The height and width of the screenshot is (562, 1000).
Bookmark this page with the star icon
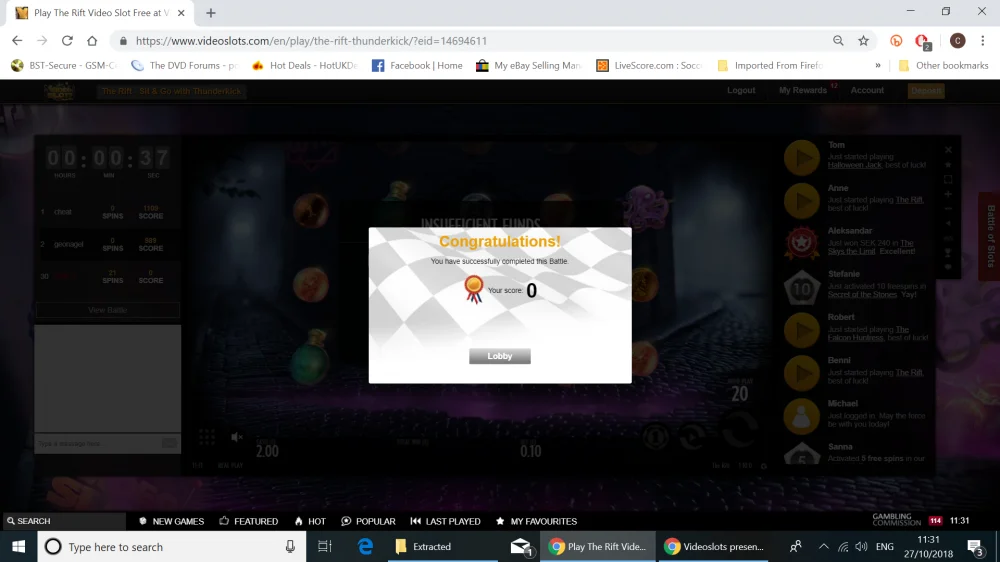(864, 41)
